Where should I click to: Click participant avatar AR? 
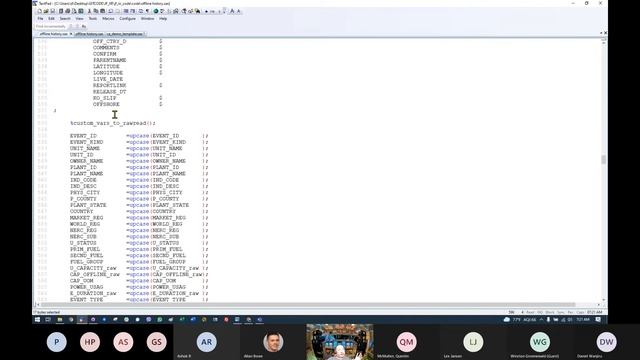[207, 342]
